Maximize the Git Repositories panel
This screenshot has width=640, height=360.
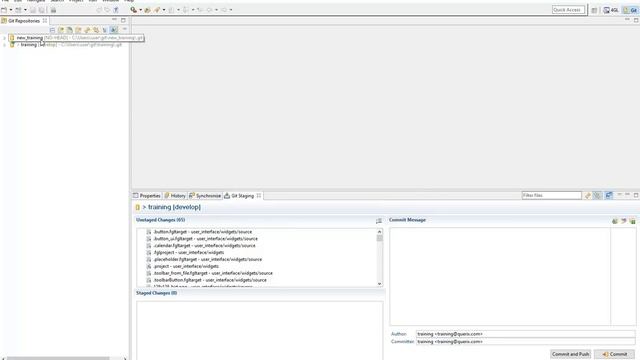click(x=123, y=20)
